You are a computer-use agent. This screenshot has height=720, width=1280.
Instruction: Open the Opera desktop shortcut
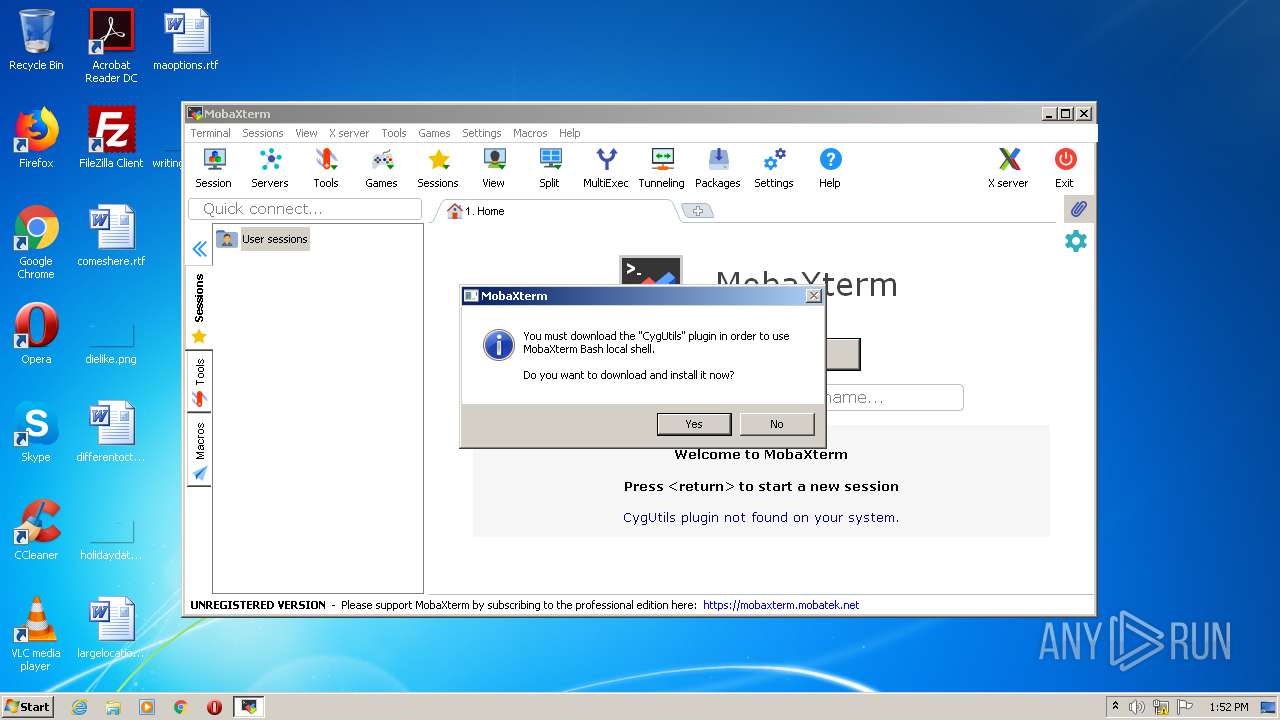(x=36, y=334)
